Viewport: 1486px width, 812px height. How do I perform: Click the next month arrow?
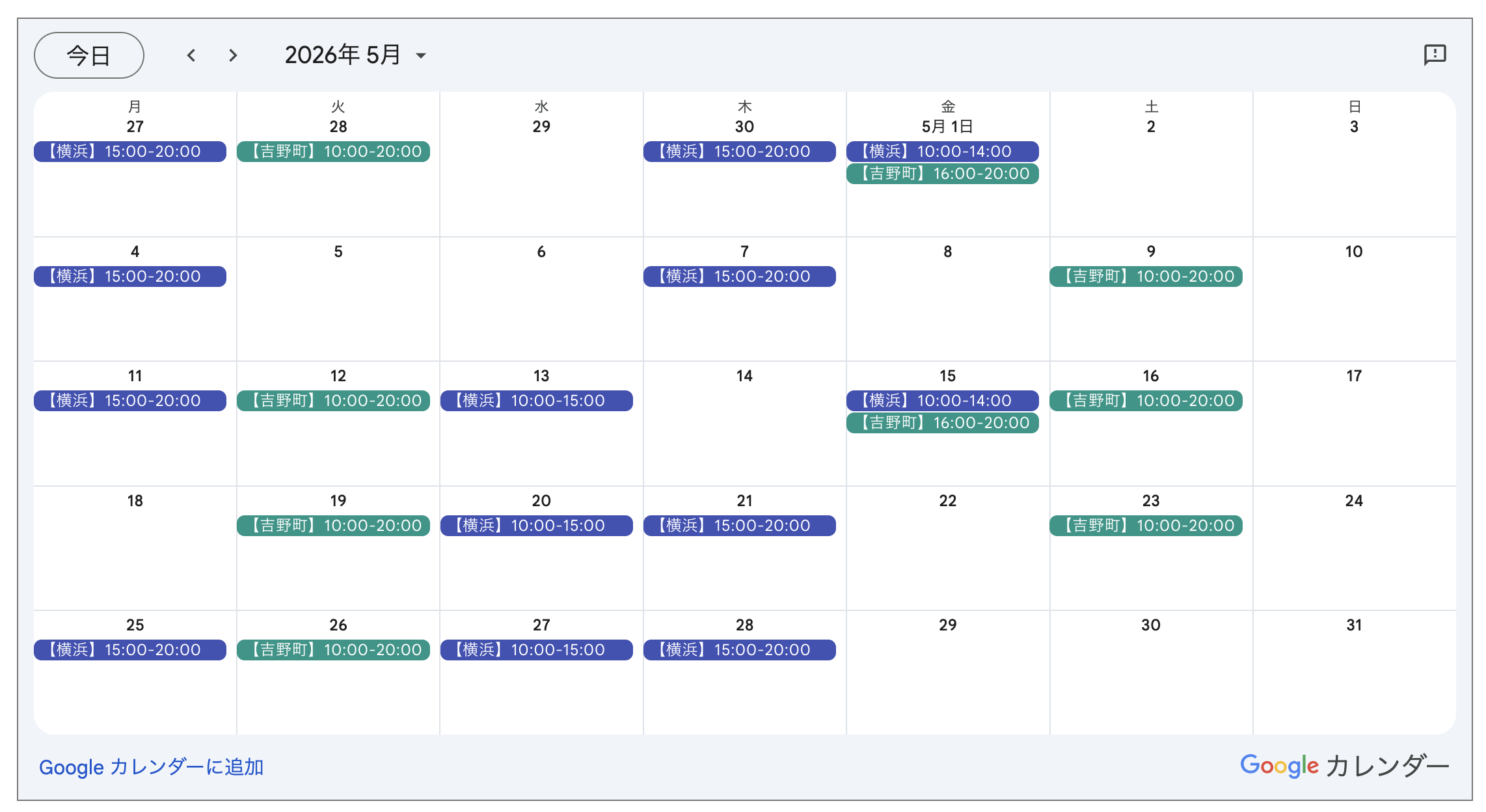[x=233, y=55]
